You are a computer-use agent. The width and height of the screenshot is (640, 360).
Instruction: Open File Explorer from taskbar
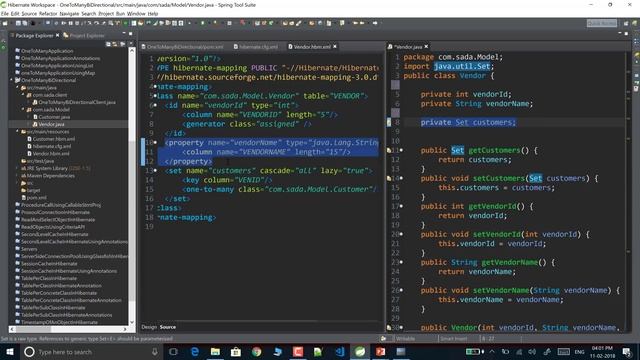coord(215,351)
